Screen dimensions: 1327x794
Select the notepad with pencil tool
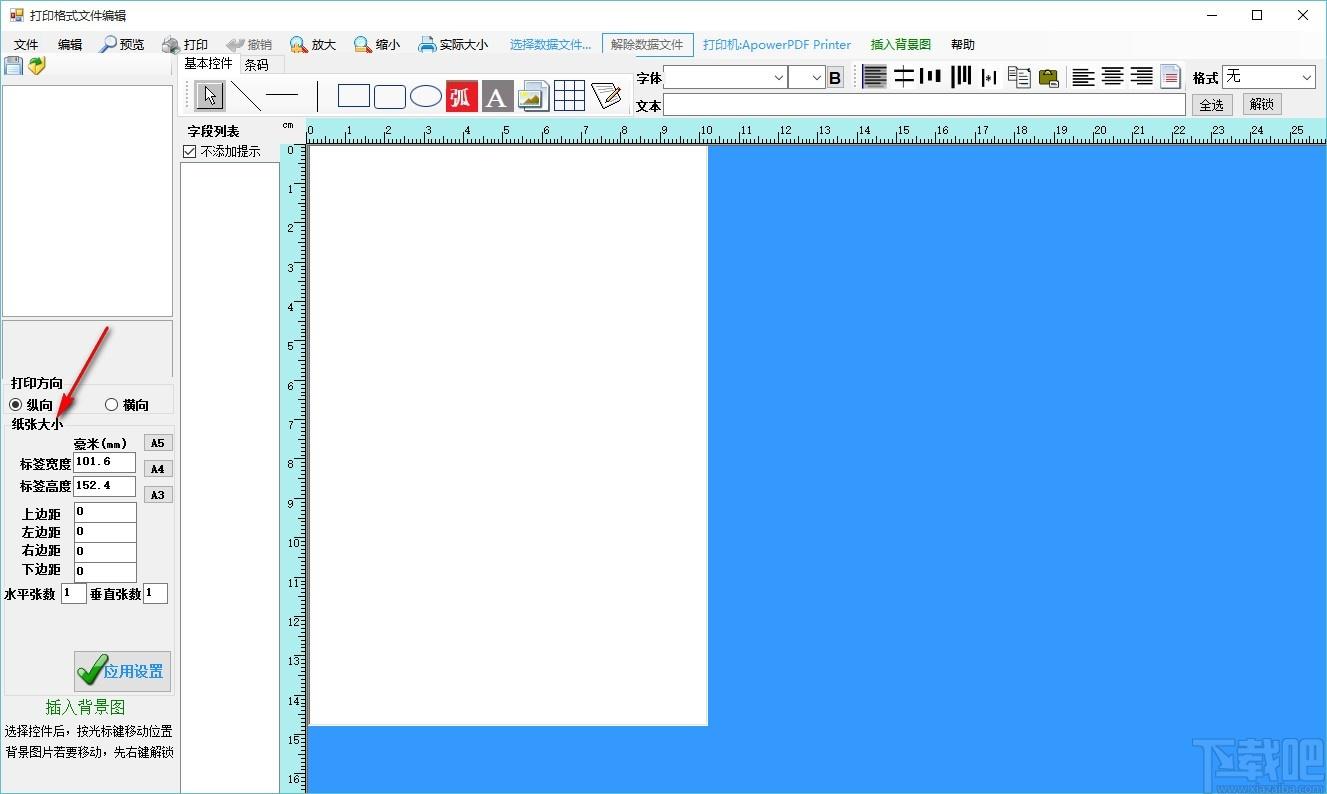[606, 96]
